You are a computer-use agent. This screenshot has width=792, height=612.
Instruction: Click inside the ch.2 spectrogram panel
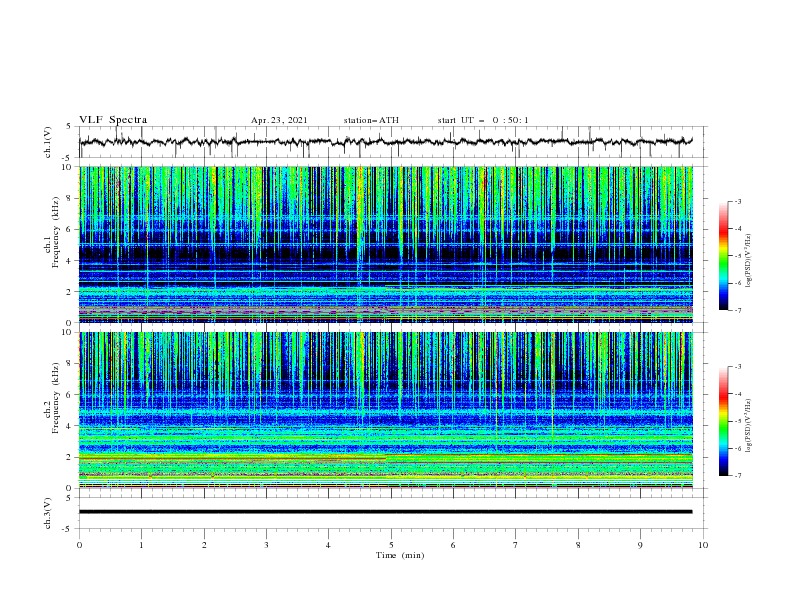386,410
